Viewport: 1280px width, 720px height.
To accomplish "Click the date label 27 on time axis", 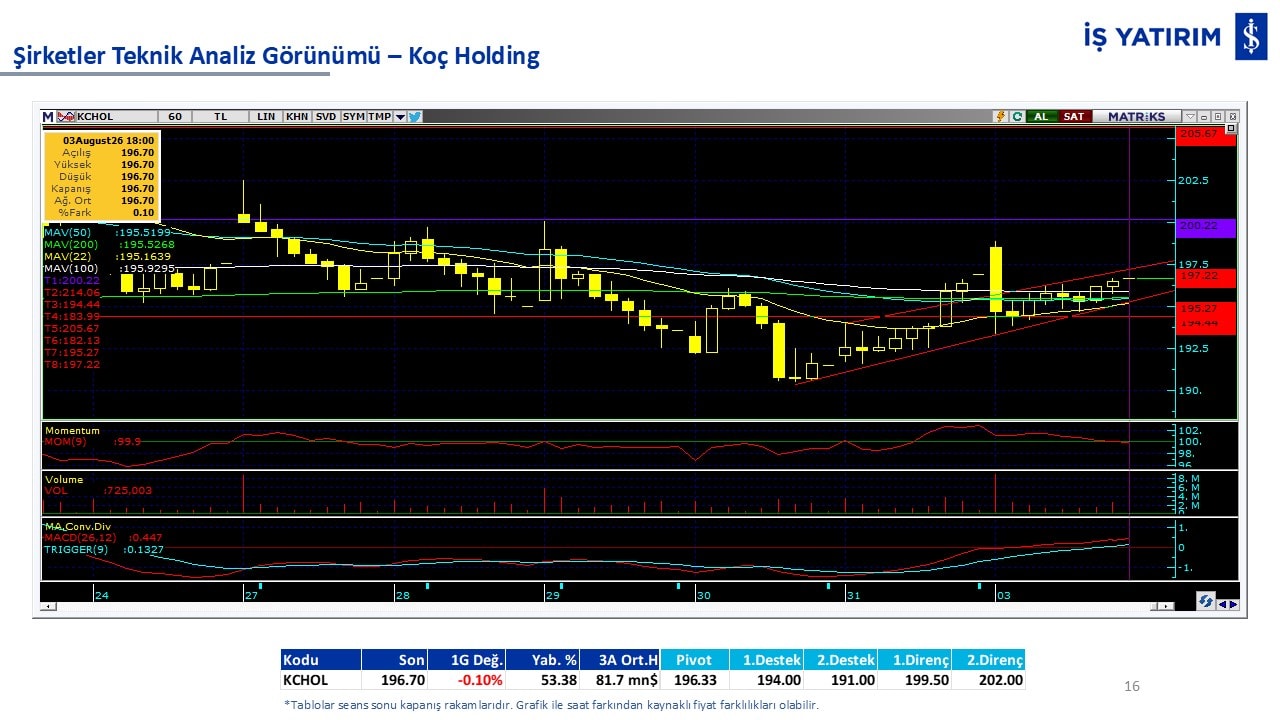I will click(x=251, y=595).
